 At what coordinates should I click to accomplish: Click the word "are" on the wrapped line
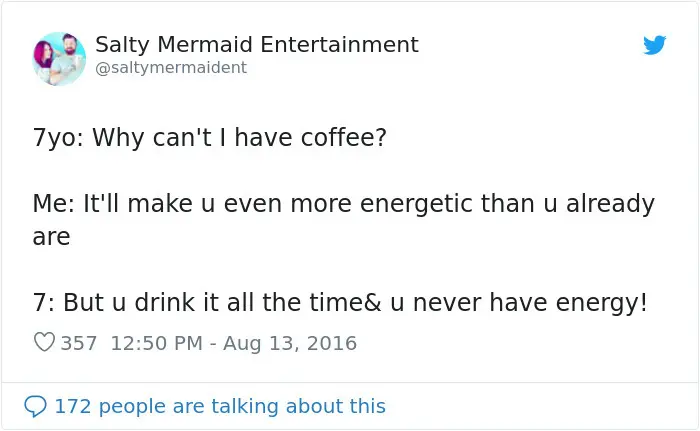(x=51, y=237)
